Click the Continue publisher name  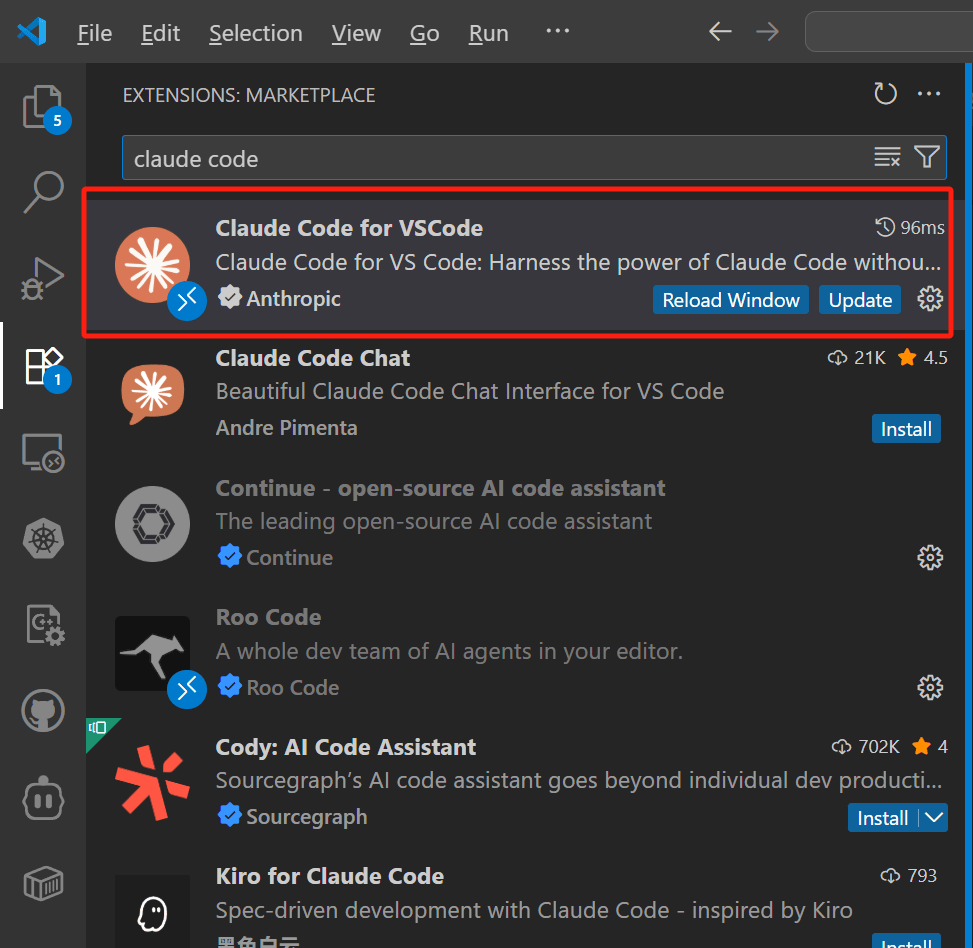click(289, 558)
